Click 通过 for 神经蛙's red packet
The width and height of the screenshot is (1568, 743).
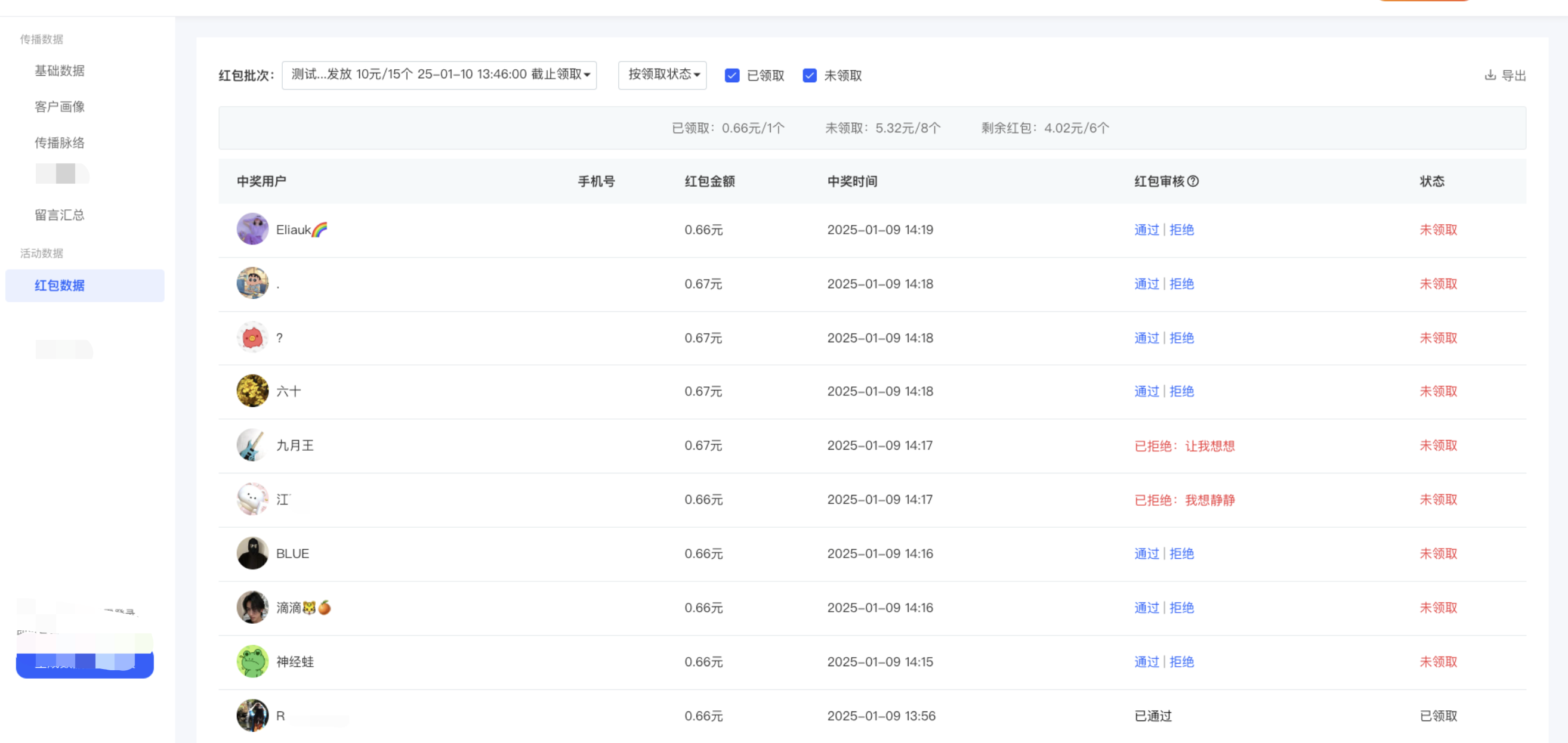(1146, 662)
